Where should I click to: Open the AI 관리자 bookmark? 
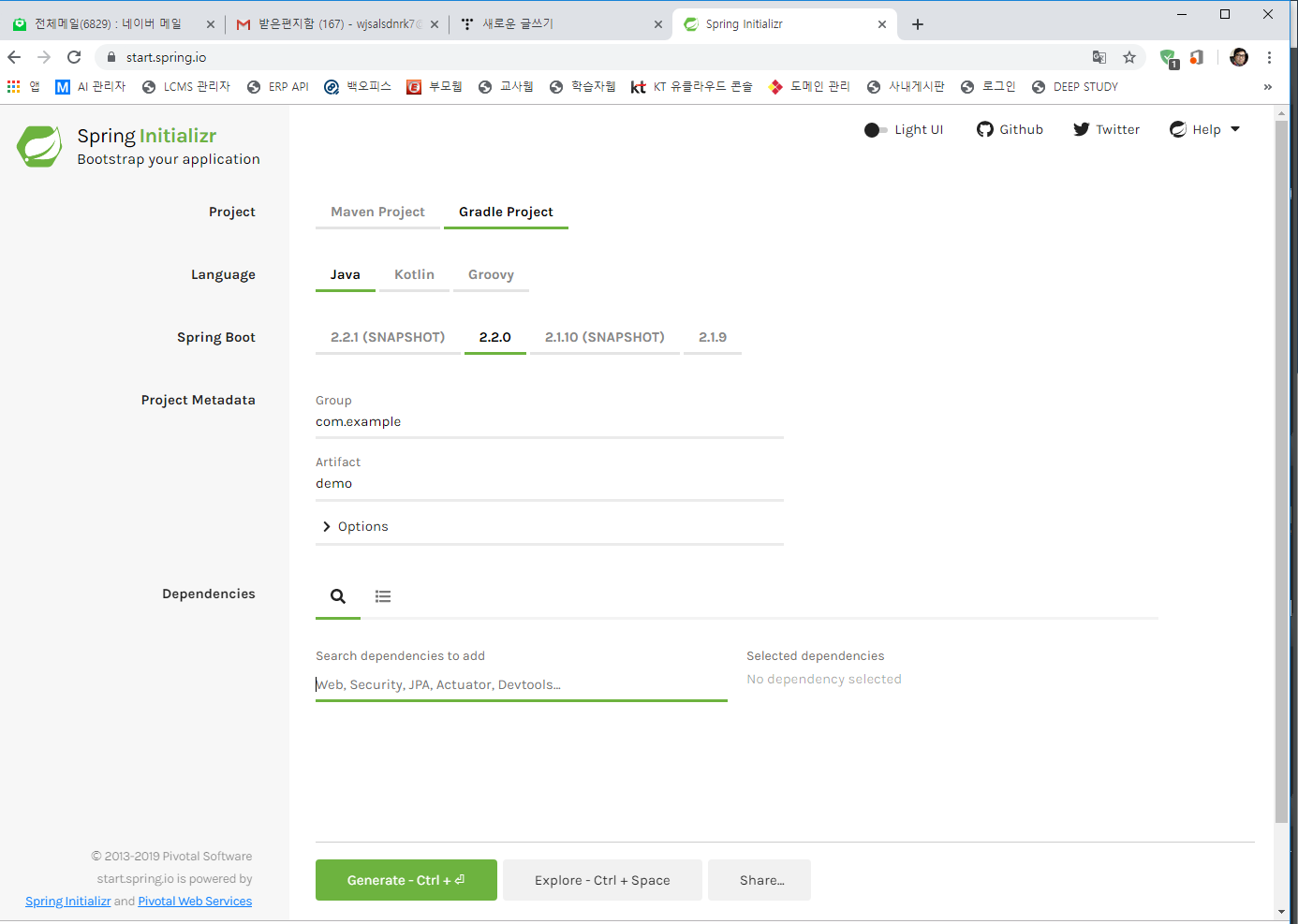coord(90,87)
